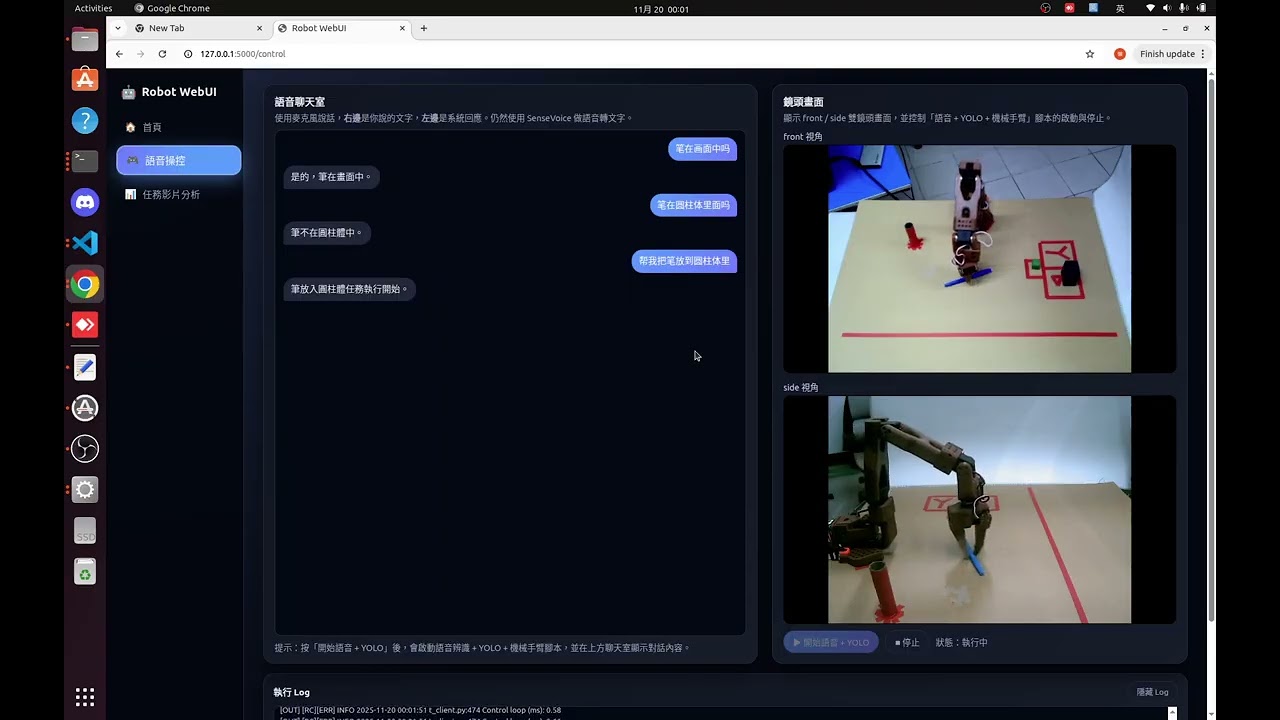
Task: Open 任務影片分析 in the sidebar
Action: click(178, 194)
